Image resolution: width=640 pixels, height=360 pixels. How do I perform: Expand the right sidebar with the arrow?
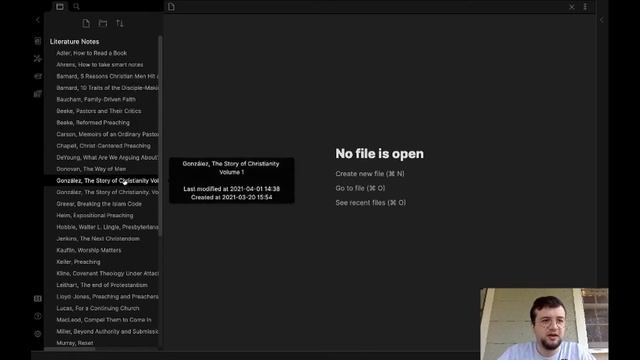[602, 20]
